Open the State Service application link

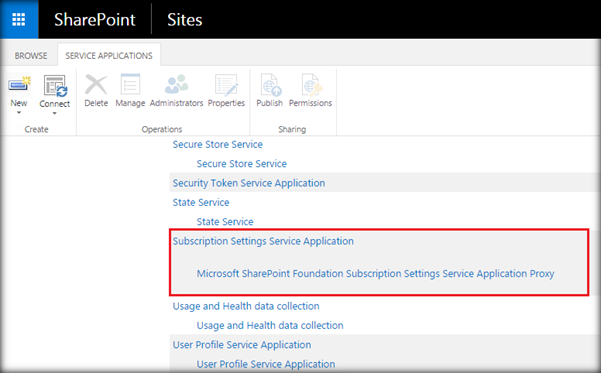pyautogui.click(x=201, y=202)
